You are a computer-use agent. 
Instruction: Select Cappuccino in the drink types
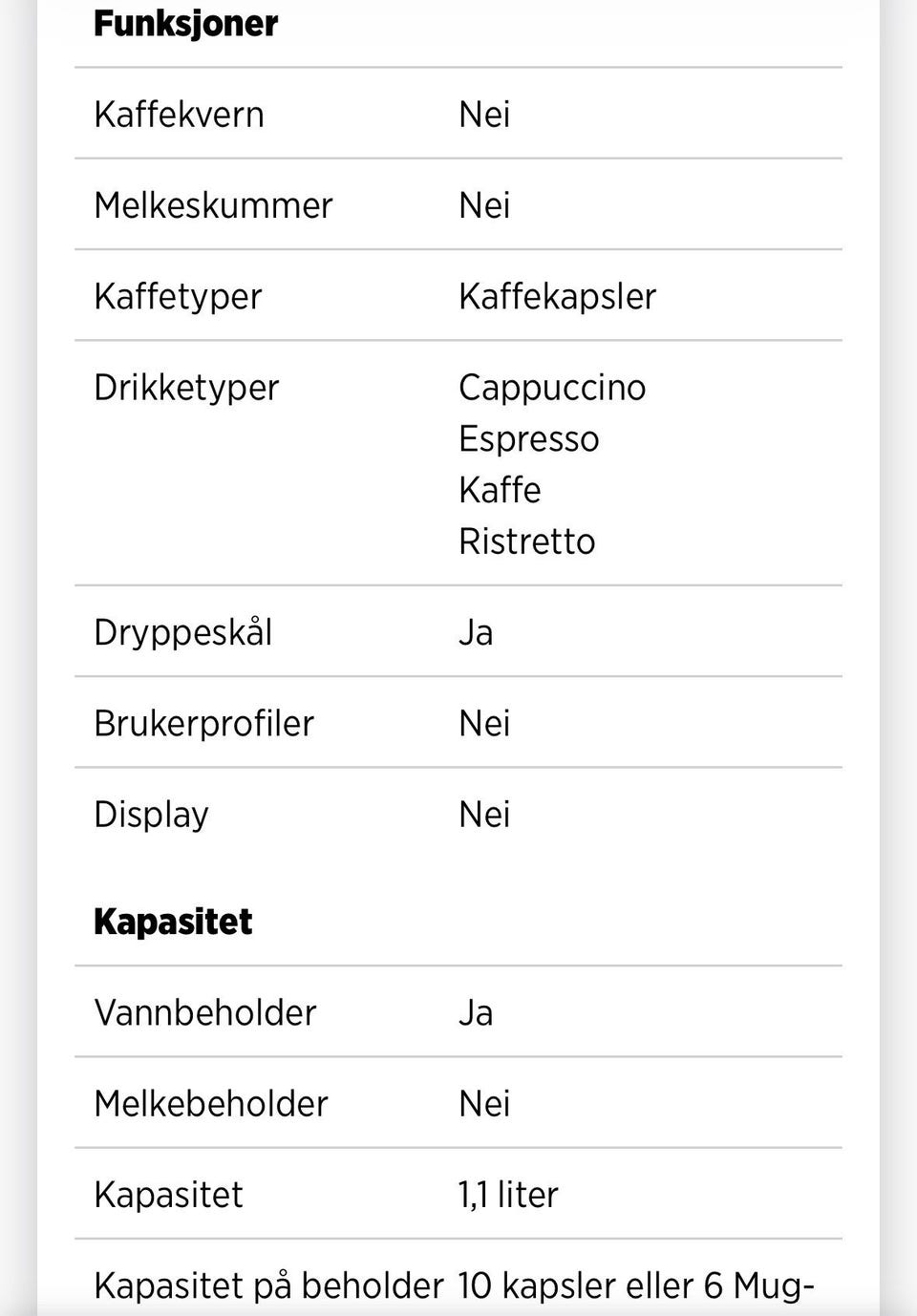coord(552,387)
